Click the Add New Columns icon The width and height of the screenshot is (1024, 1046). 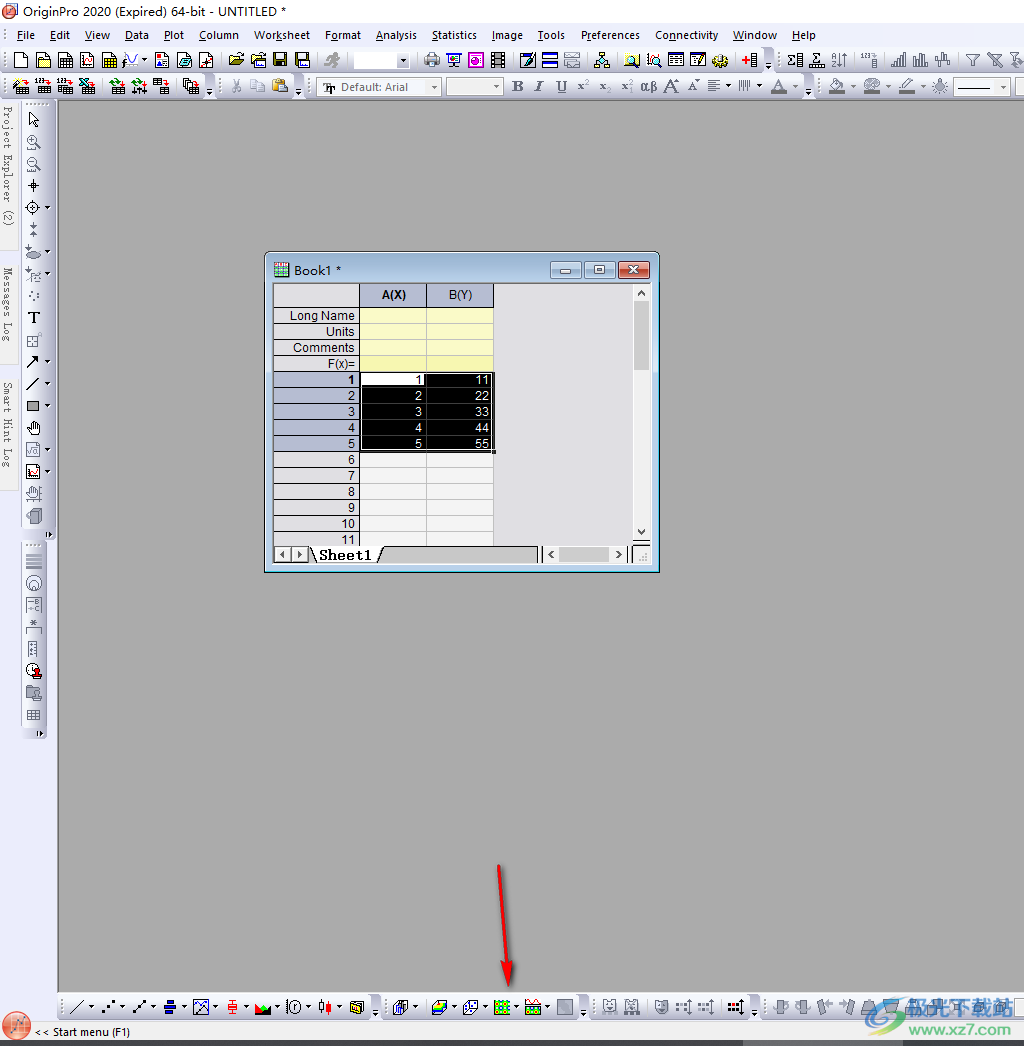pos(750,60)
